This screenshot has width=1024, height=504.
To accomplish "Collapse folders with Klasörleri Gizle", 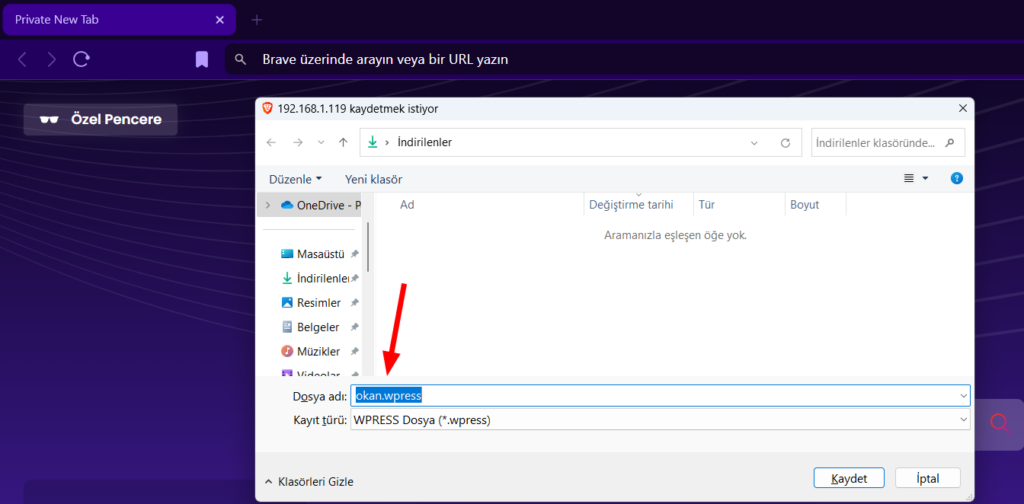I will pyautogui.click(x=310, y=481).
